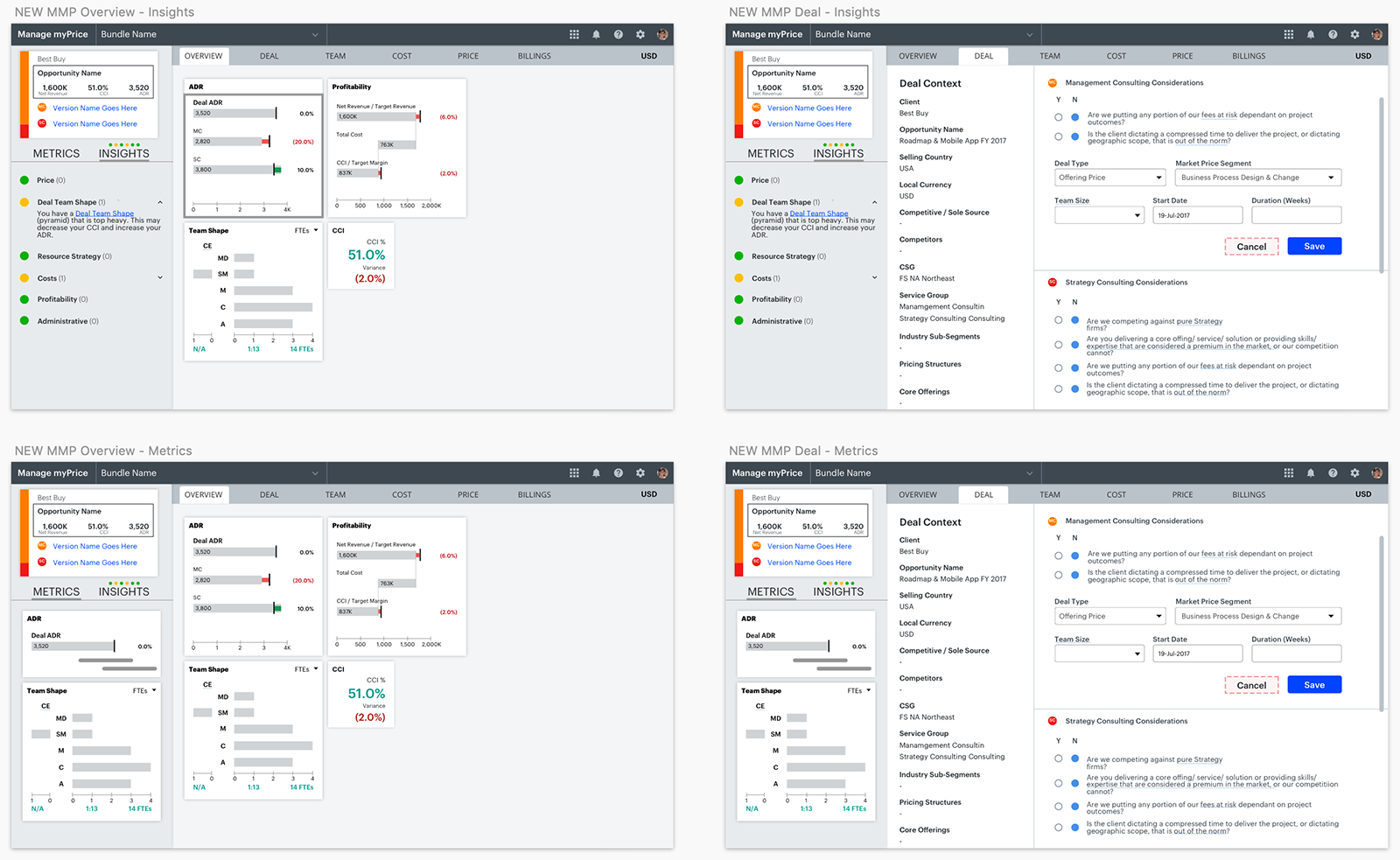Select N for 'delivering a core offing', Deal - Metrics
Viewport: 1400px width, 860px height.
point(1075,783)
